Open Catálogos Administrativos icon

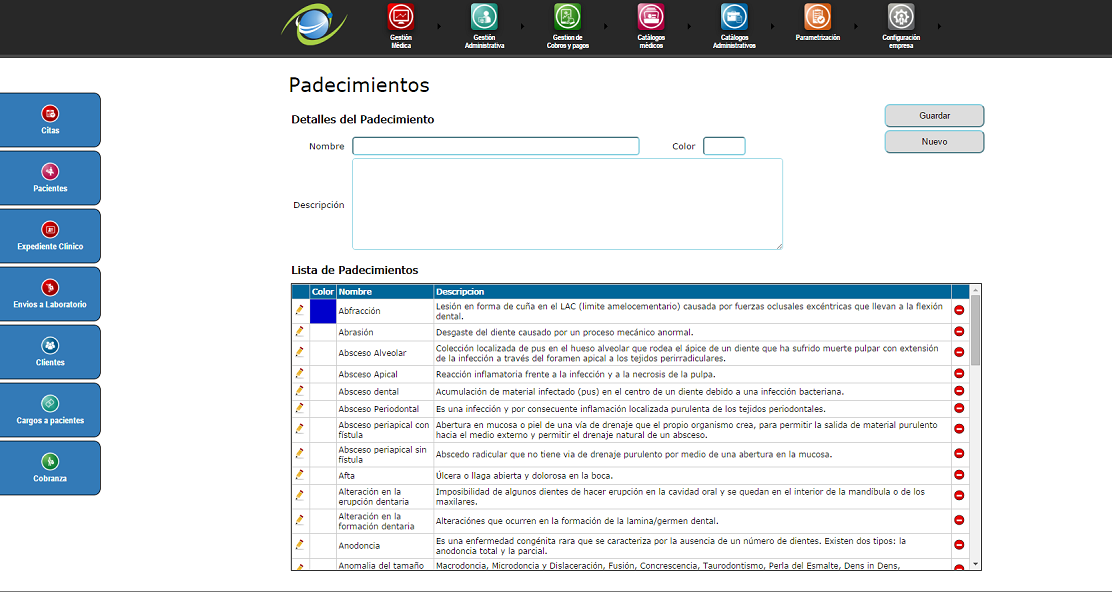click(x=734, y=17)
